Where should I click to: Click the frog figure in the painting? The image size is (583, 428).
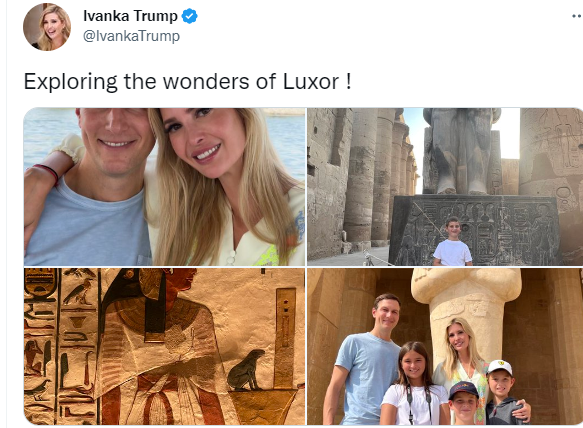[245, 370]
